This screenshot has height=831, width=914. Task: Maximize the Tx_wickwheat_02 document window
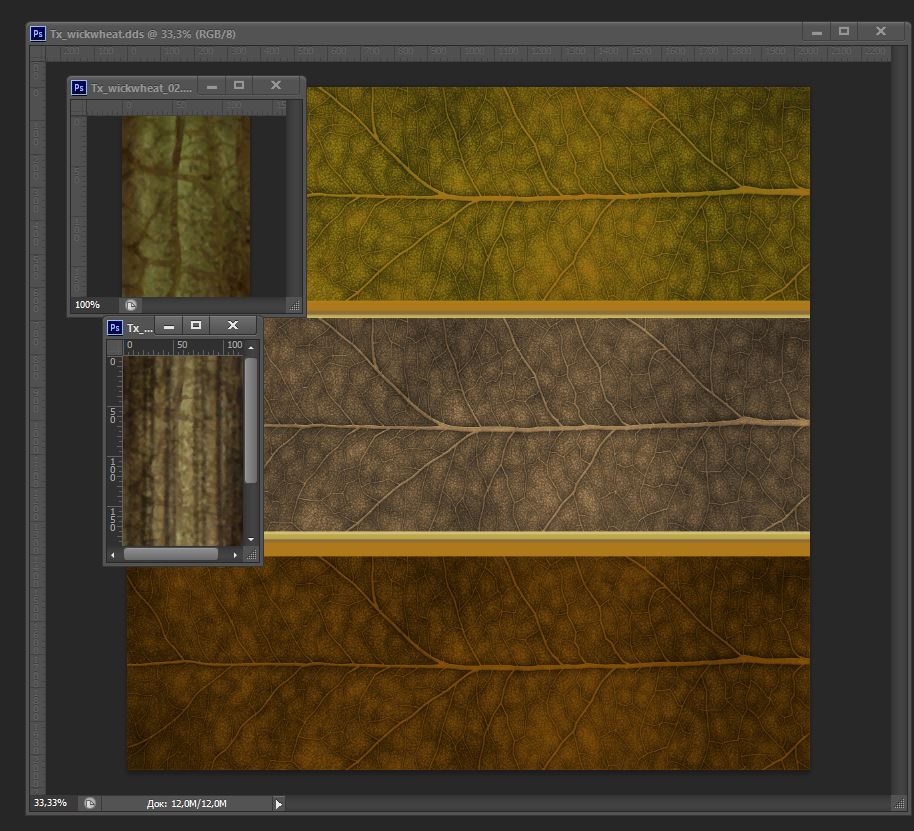(239, 86)
